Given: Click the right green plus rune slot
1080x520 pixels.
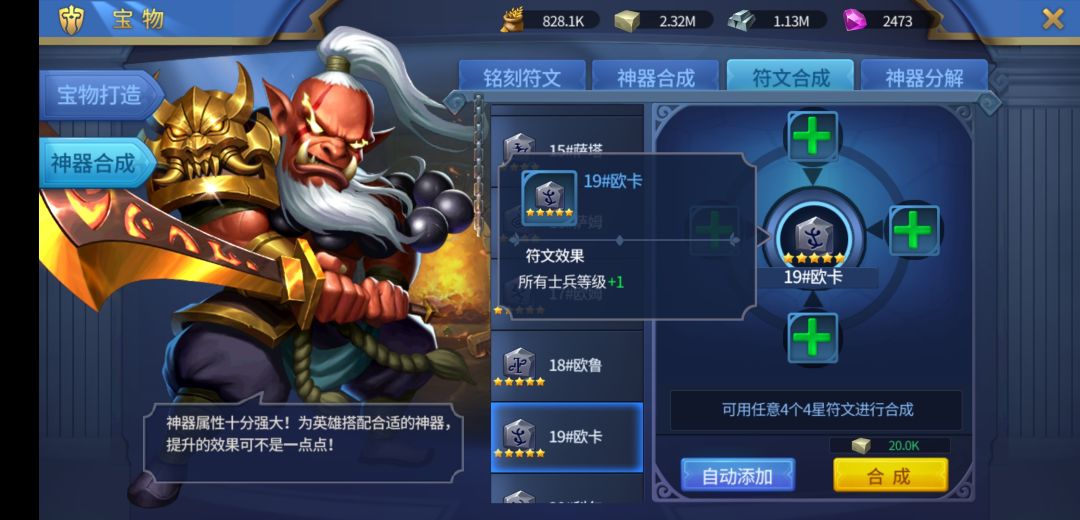Looking at the screenshot, I should [x=914, y=231].
